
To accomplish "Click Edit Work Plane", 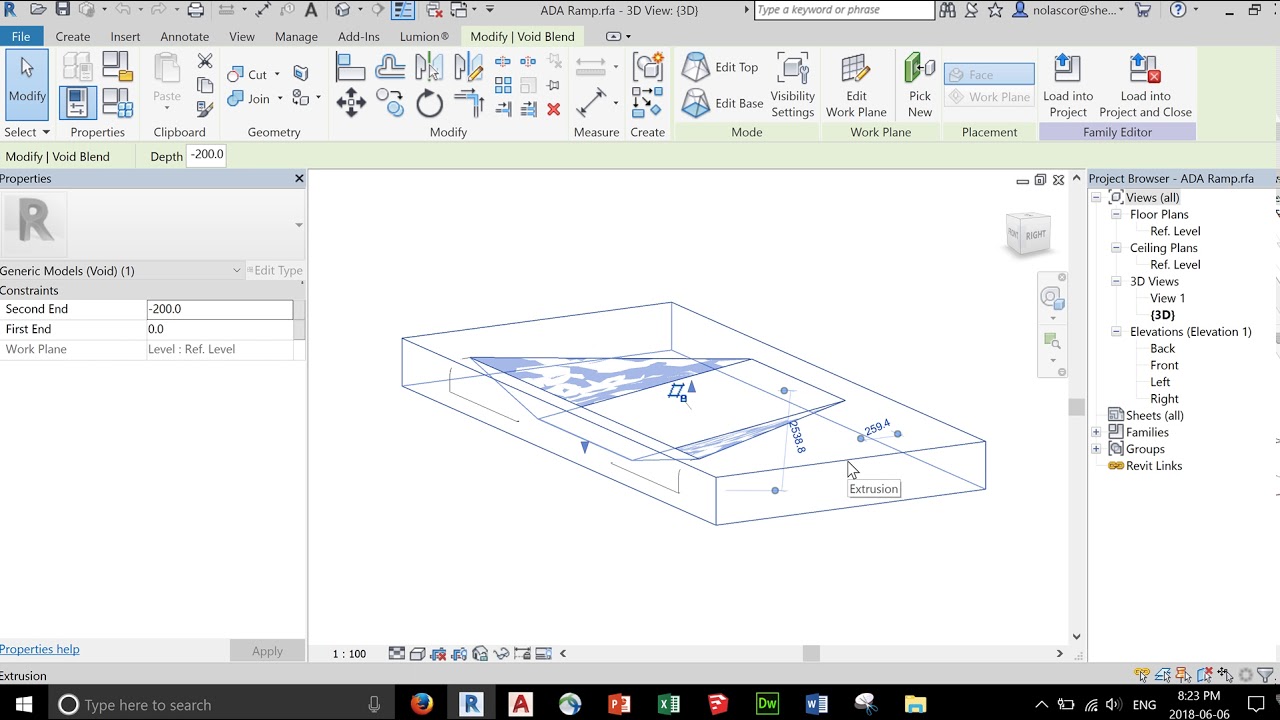I will tap(856, 87).
